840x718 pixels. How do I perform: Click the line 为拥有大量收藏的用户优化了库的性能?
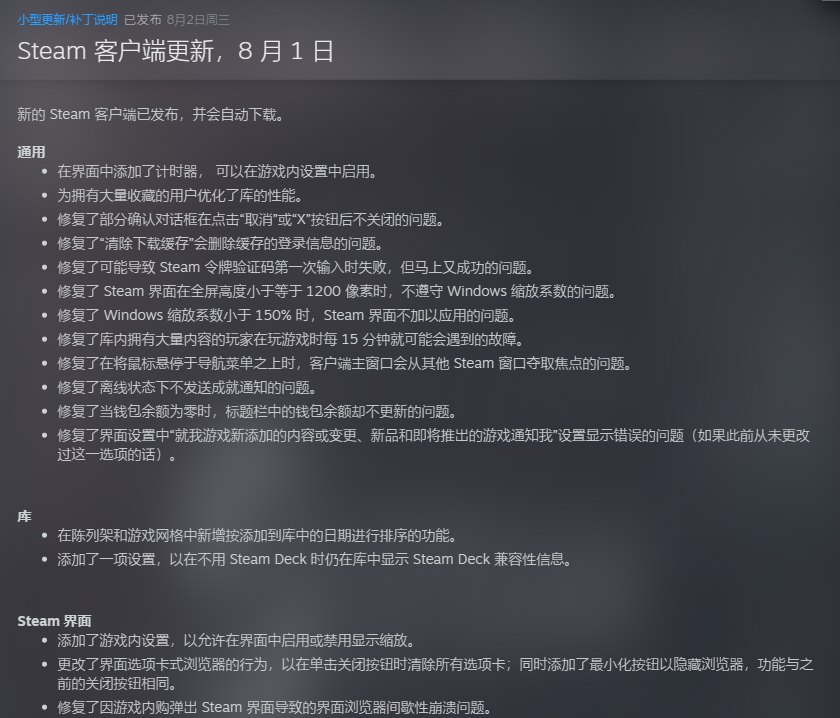181,196
